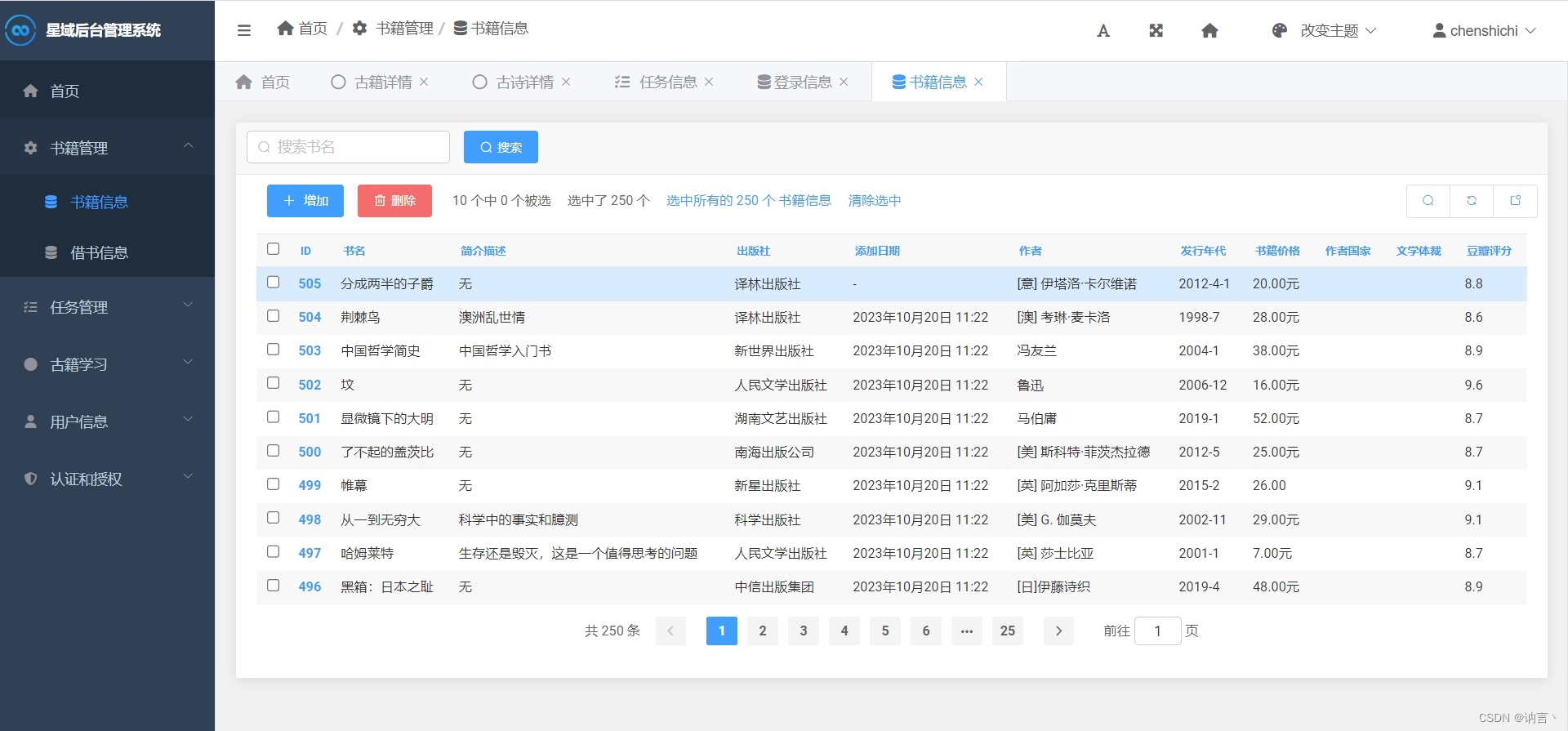1568x731 pixels.
Task: Close the 古籍详情 tab
Action: [424, 82]
